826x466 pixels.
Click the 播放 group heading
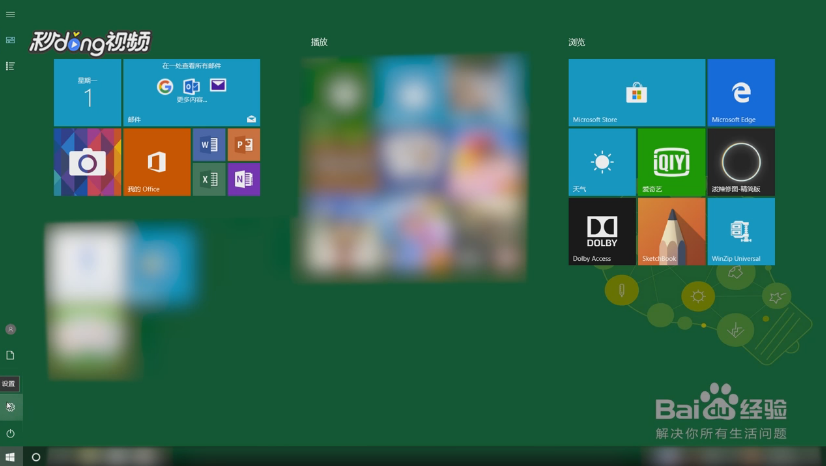319,42
